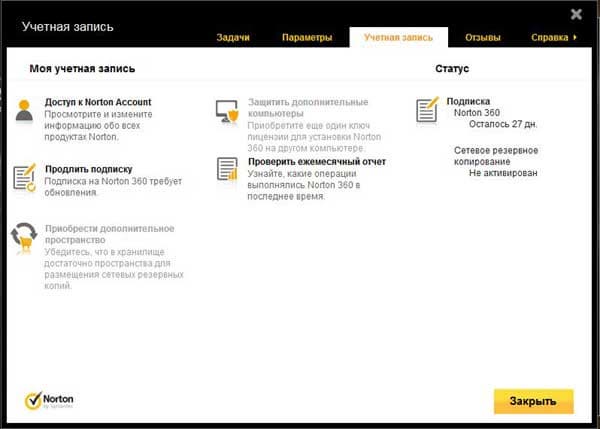Click the shopping cart storage icon
Screen dimensions: 600x429
(x=24, y=238)
